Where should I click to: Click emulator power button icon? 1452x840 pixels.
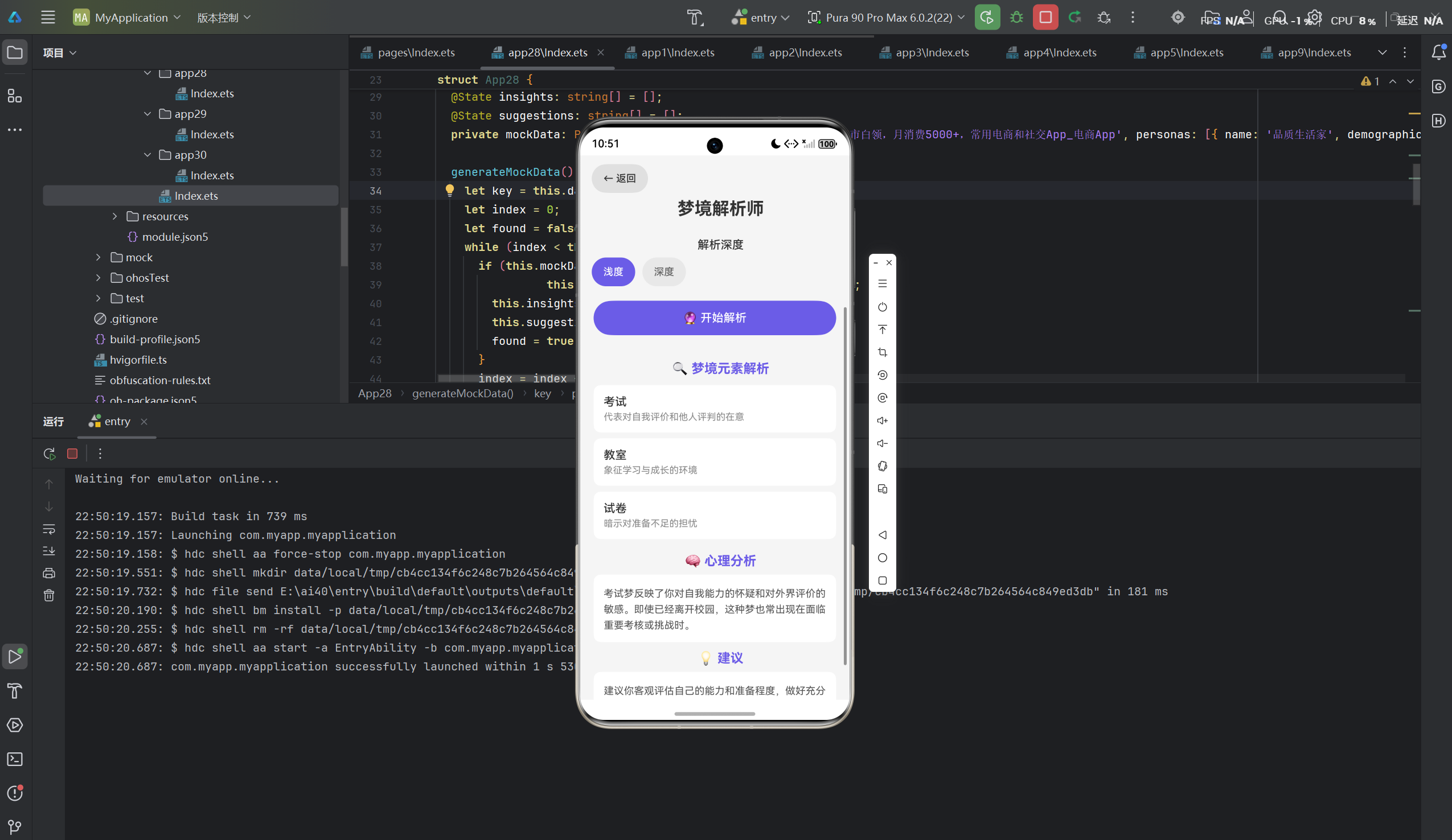(x=882, y=307)
